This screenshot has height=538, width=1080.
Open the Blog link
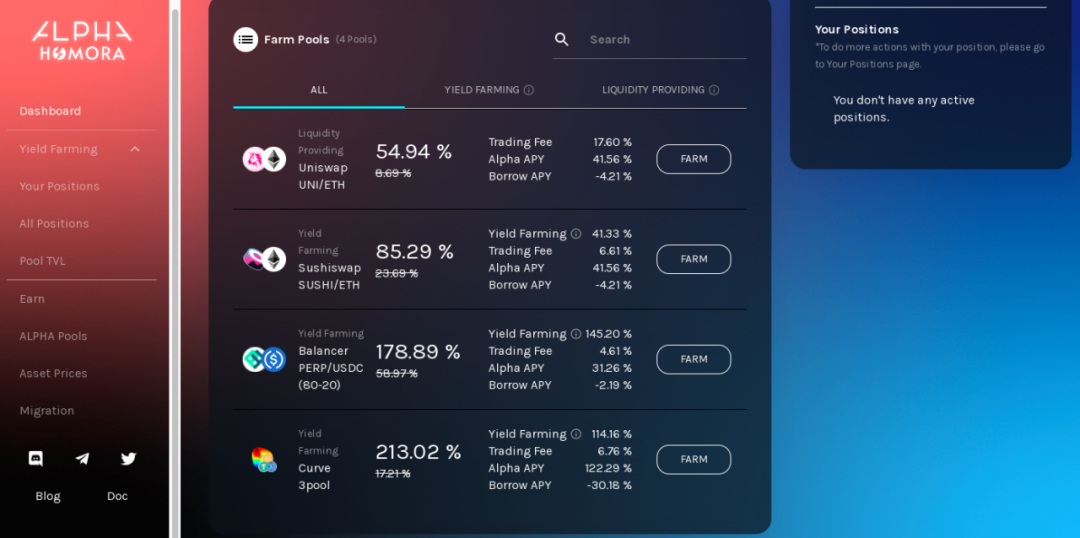pyautogui.click(x=48, y=496)
